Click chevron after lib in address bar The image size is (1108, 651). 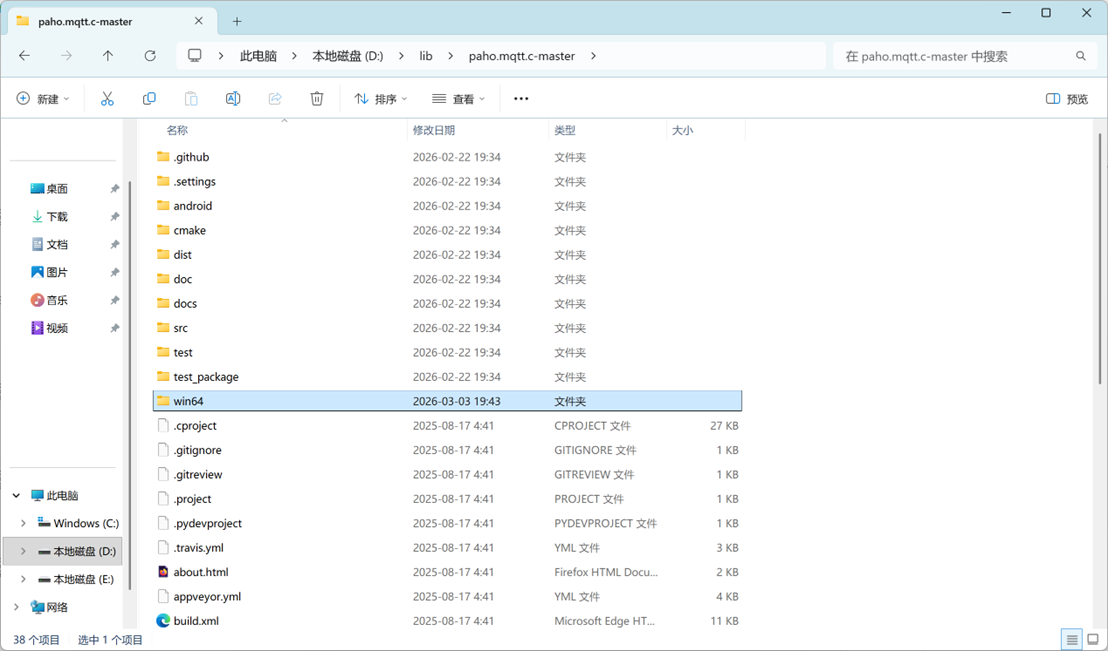[x=450, y=56]
